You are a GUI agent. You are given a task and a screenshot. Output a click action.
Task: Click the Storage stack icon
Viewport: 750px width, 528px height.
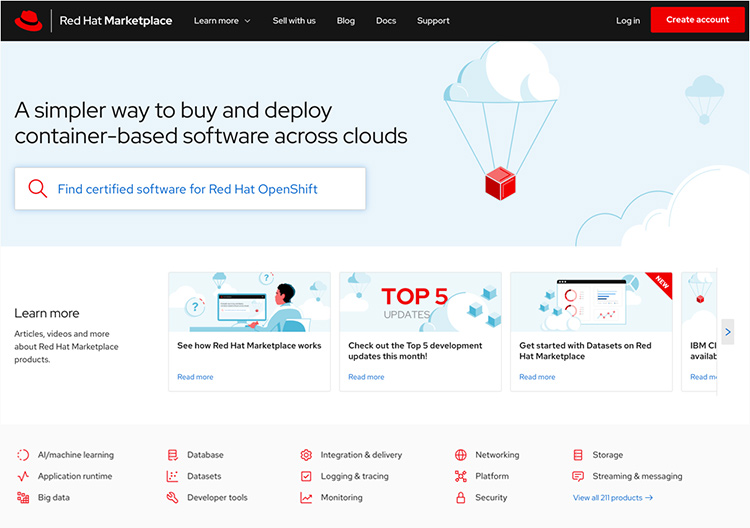tap(578, 455)
